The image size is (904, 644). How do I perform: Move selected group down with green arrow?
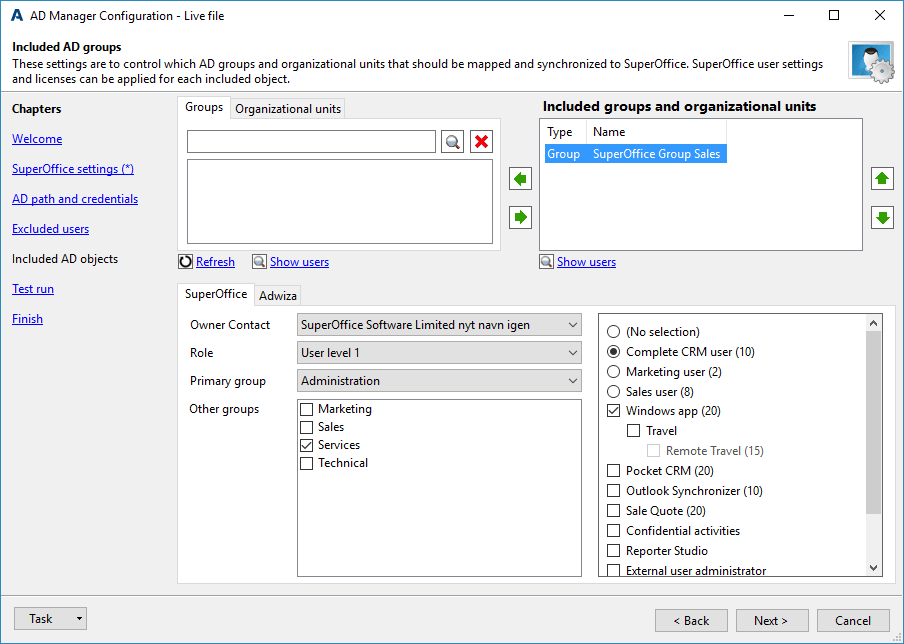pyautogui.click(x=882, y=217)
